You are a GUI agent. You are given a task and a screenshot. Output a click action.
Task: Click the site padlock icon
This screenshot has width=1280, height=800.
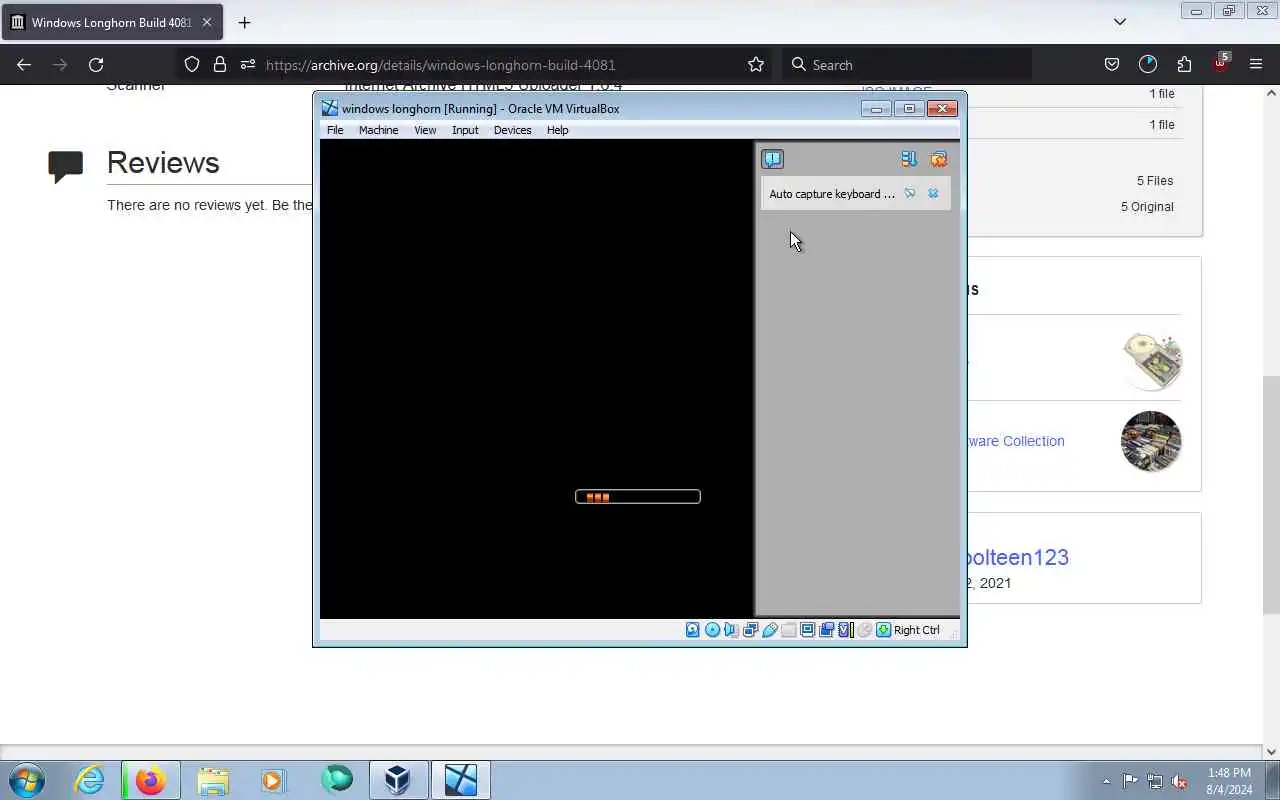coord(220,65)
